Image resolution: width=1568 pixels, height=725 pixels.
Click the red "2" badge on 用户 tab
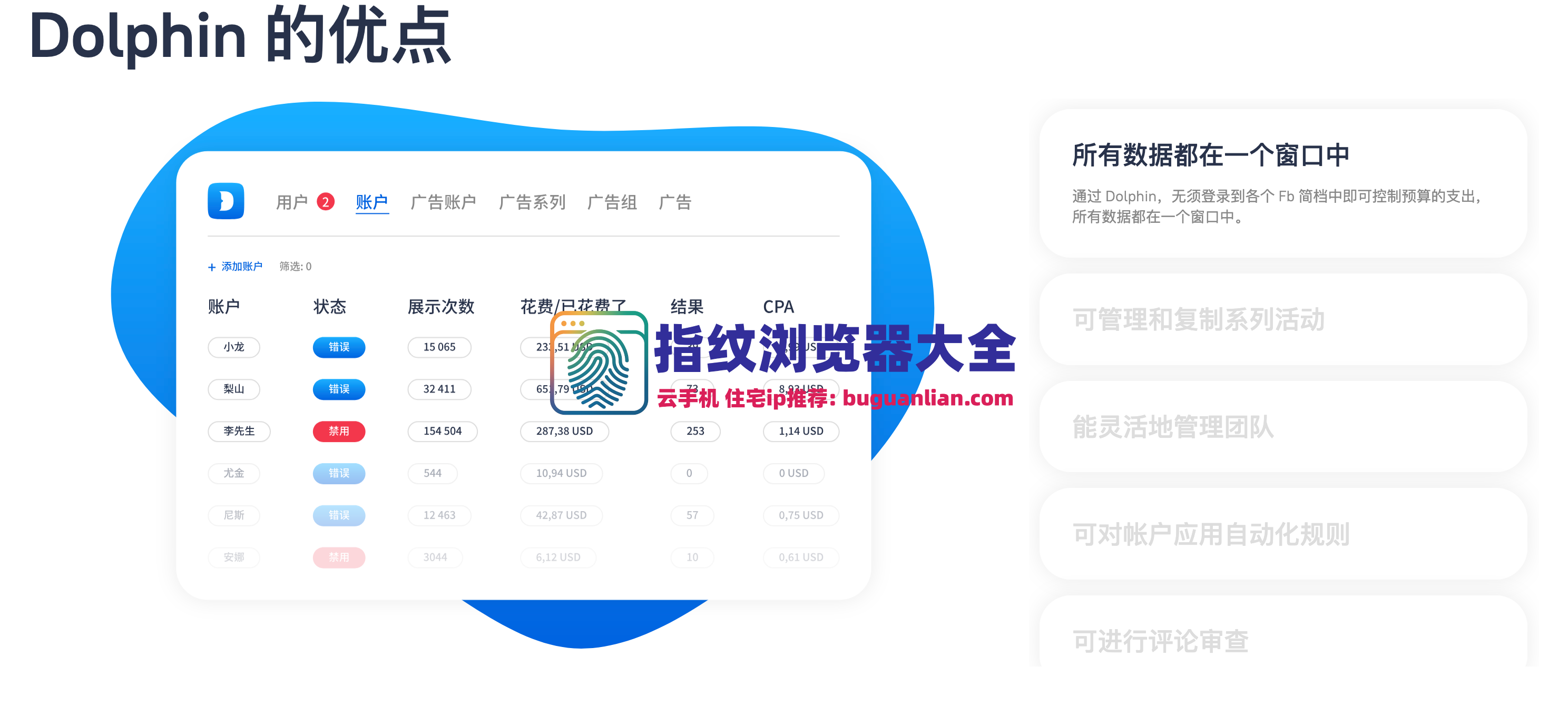point(326,201)
